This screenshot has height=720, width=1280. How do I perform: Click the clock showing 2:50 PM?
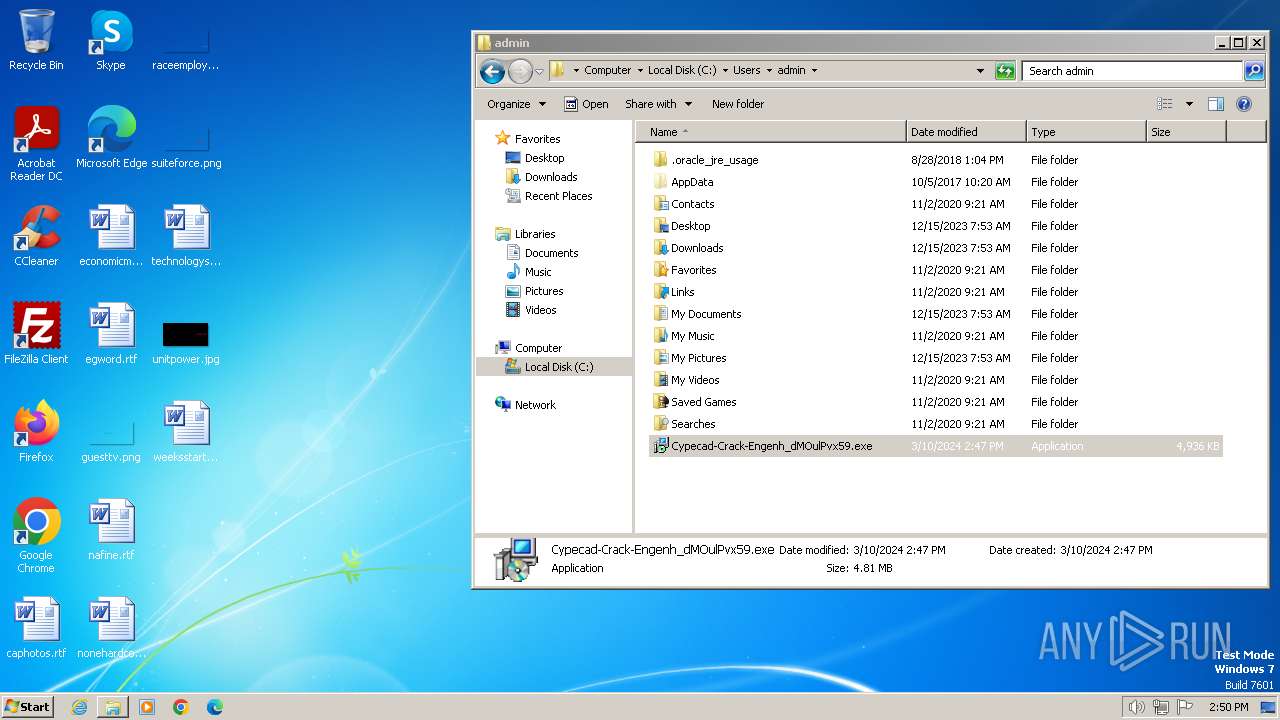coord(1228,707)
